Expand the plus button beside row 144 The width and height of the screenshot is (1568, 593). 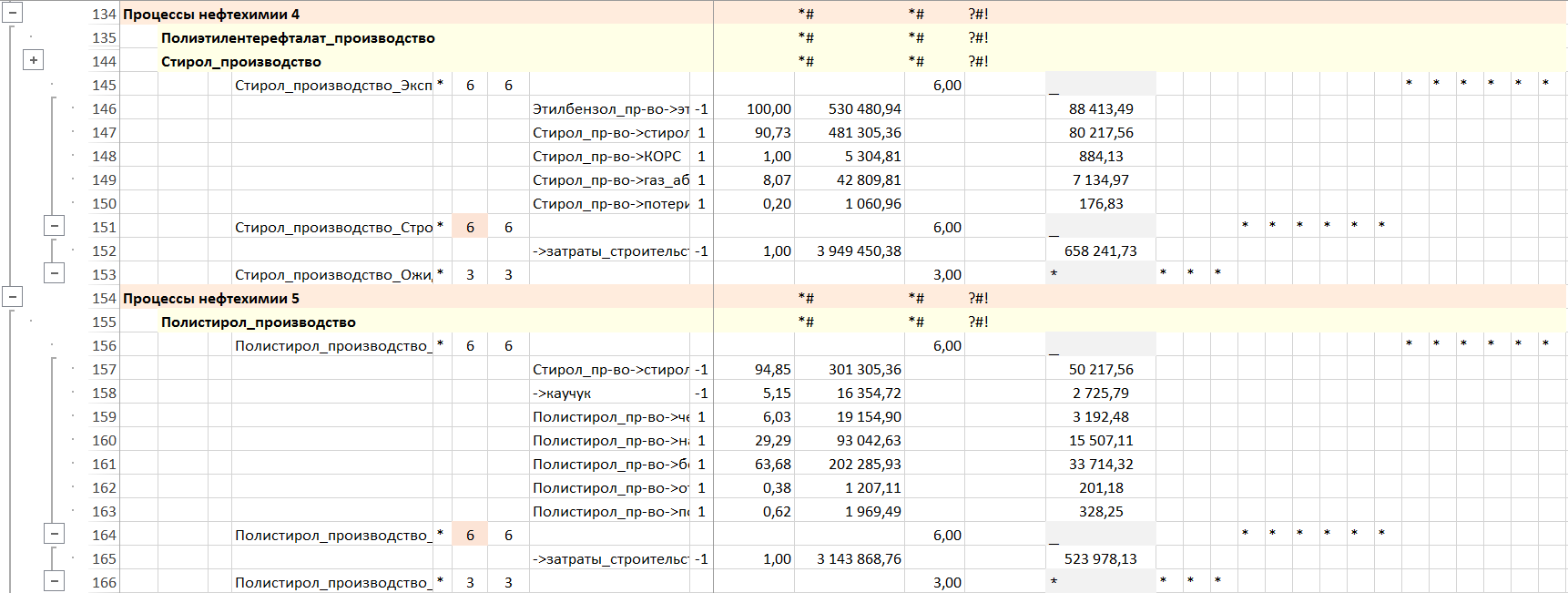(34, 60)
